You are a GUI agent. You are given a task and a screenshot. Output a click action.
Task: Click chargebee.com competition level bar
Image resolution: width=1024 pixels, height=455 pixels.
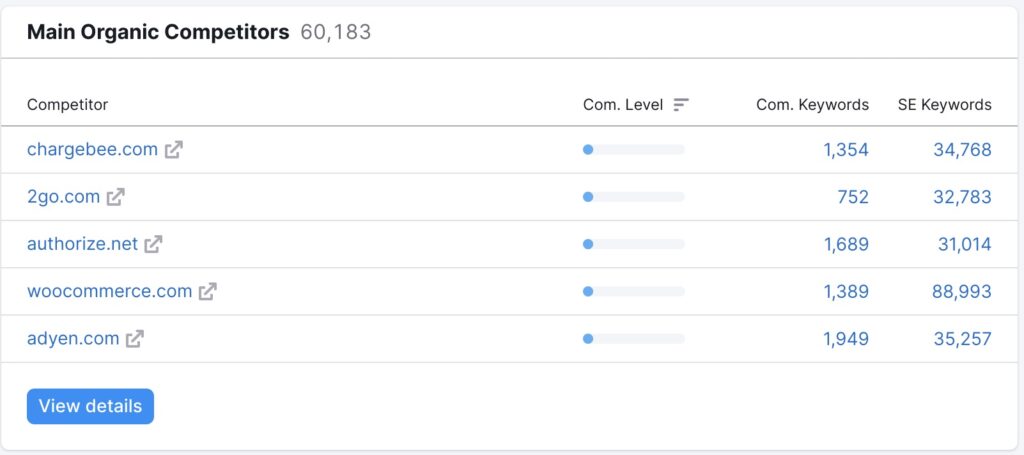[633, 149]
